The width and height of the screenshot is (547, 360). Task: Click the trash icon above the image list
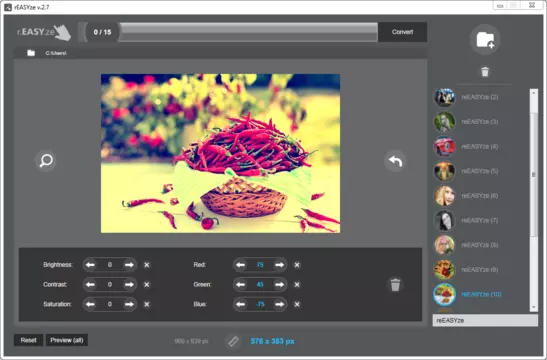(x=485, y=72)
